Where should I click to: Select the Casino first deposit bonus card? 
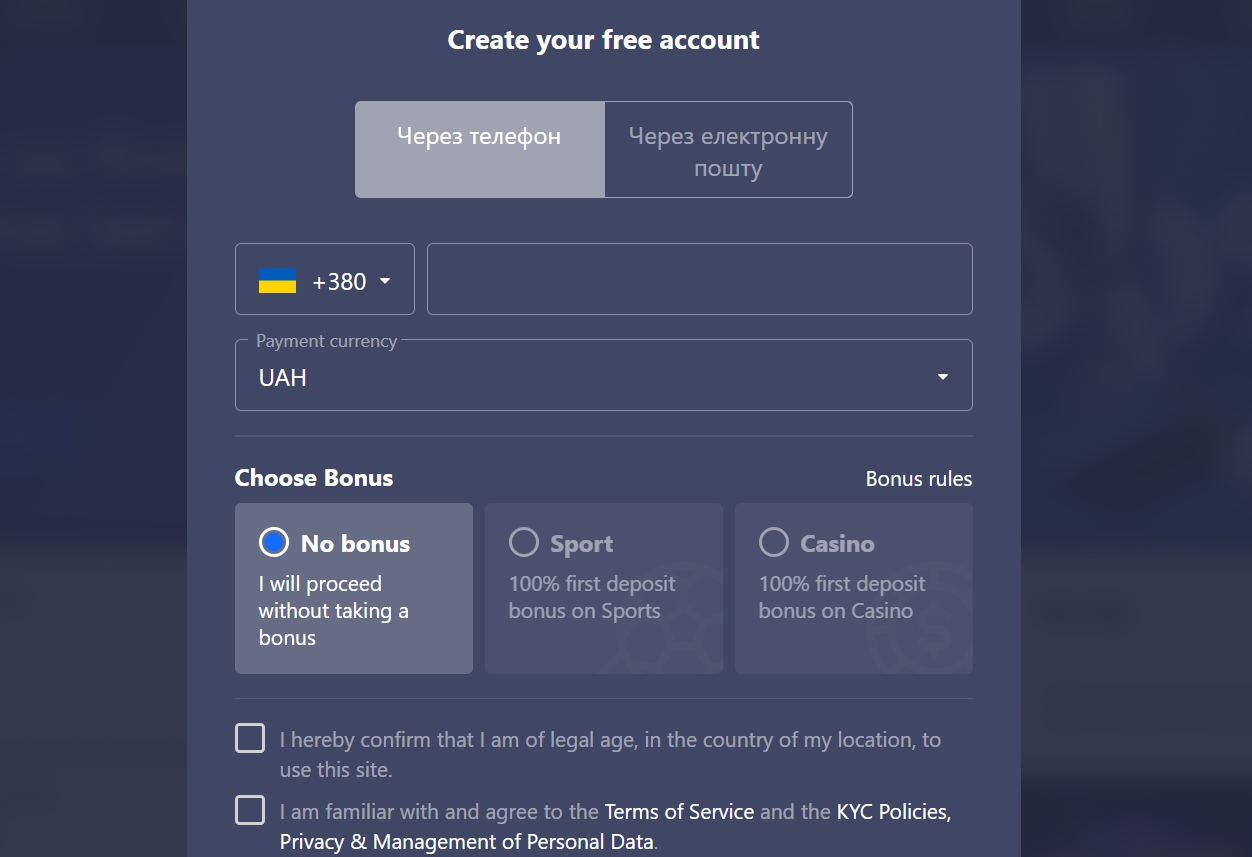(853, 588)
